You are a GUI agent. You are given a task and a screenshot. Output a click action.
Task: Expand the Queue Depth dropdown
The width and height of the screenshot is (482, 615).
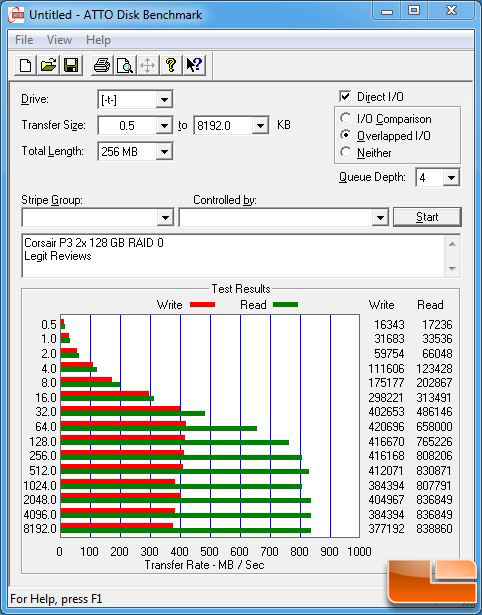451,178
